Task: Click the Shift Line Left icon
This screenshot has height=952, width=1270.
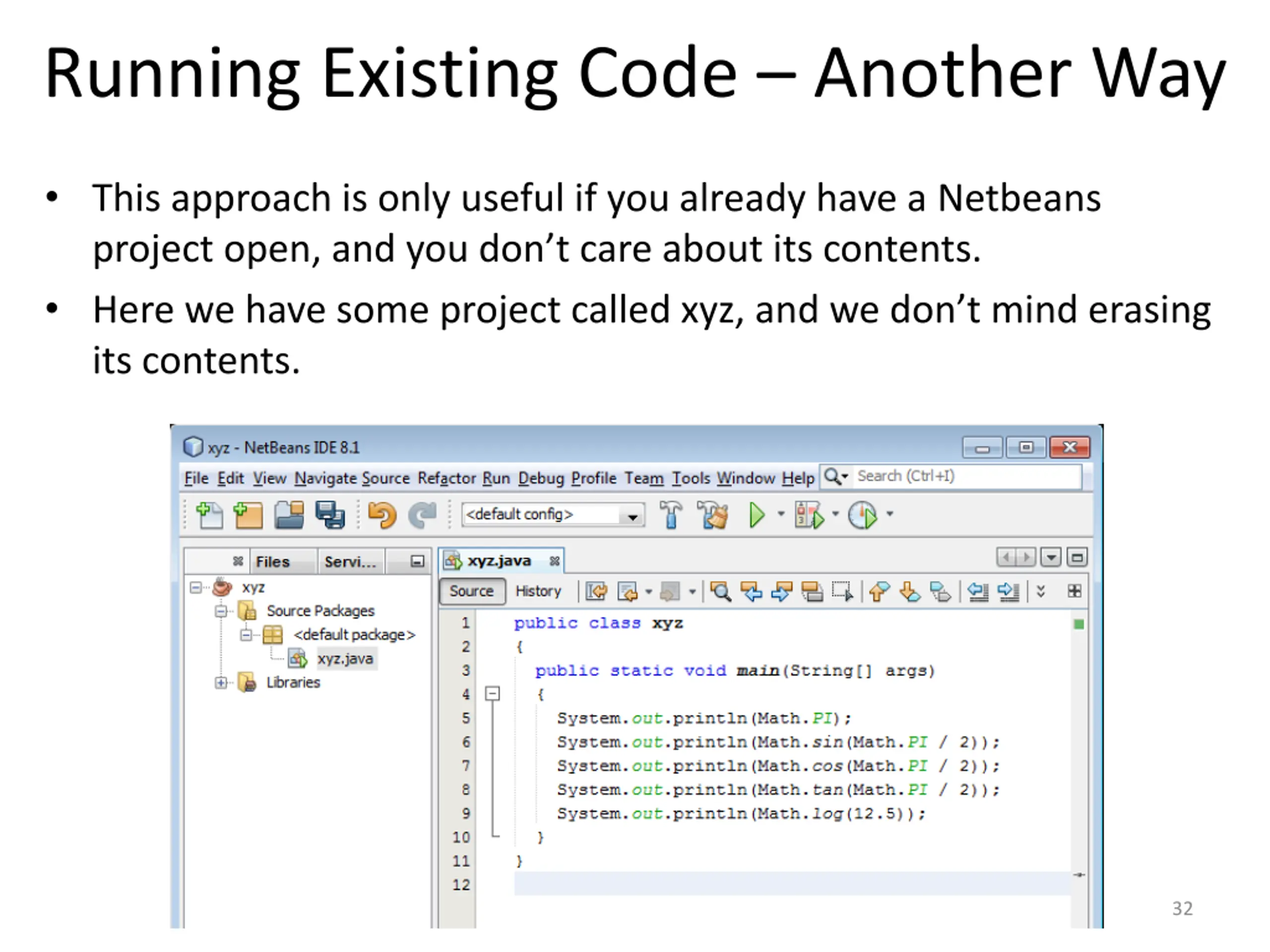Action: tap(978, 591)
